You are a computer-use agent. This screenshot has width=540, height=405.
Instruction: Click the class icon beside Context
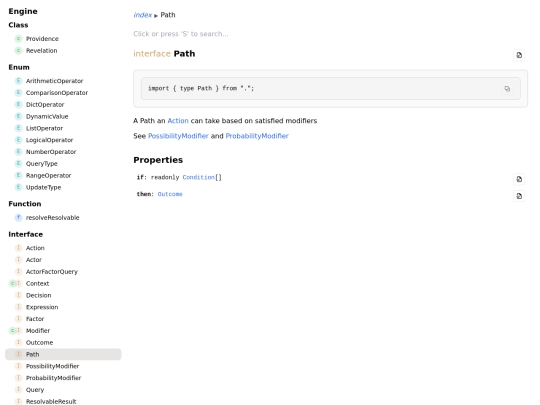(x=12, y=283)
